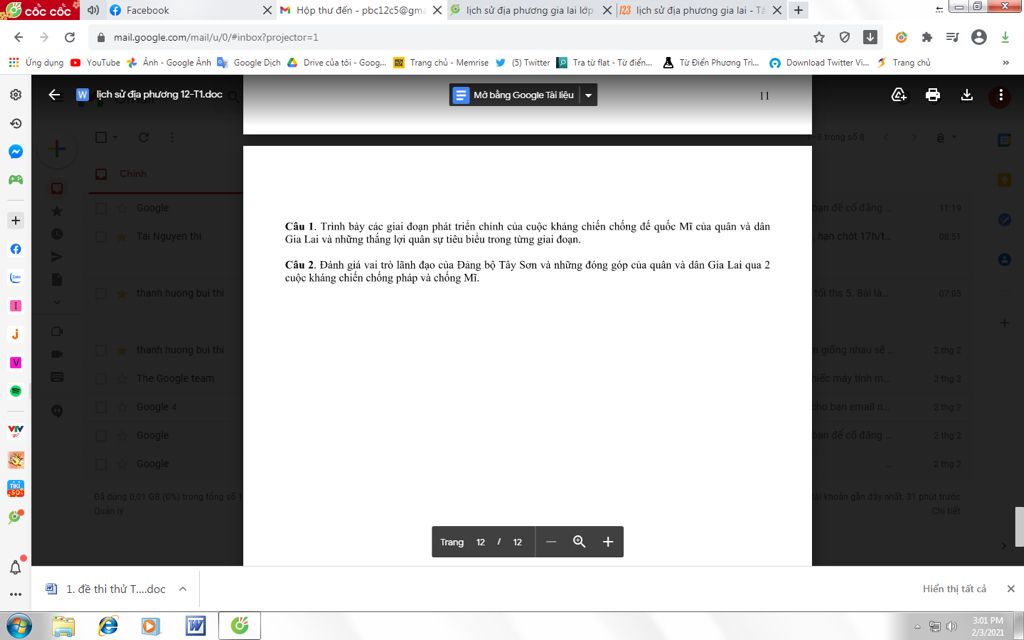Click the address bar URL field
Viewport: 1024px width, 640px height.
451,37
